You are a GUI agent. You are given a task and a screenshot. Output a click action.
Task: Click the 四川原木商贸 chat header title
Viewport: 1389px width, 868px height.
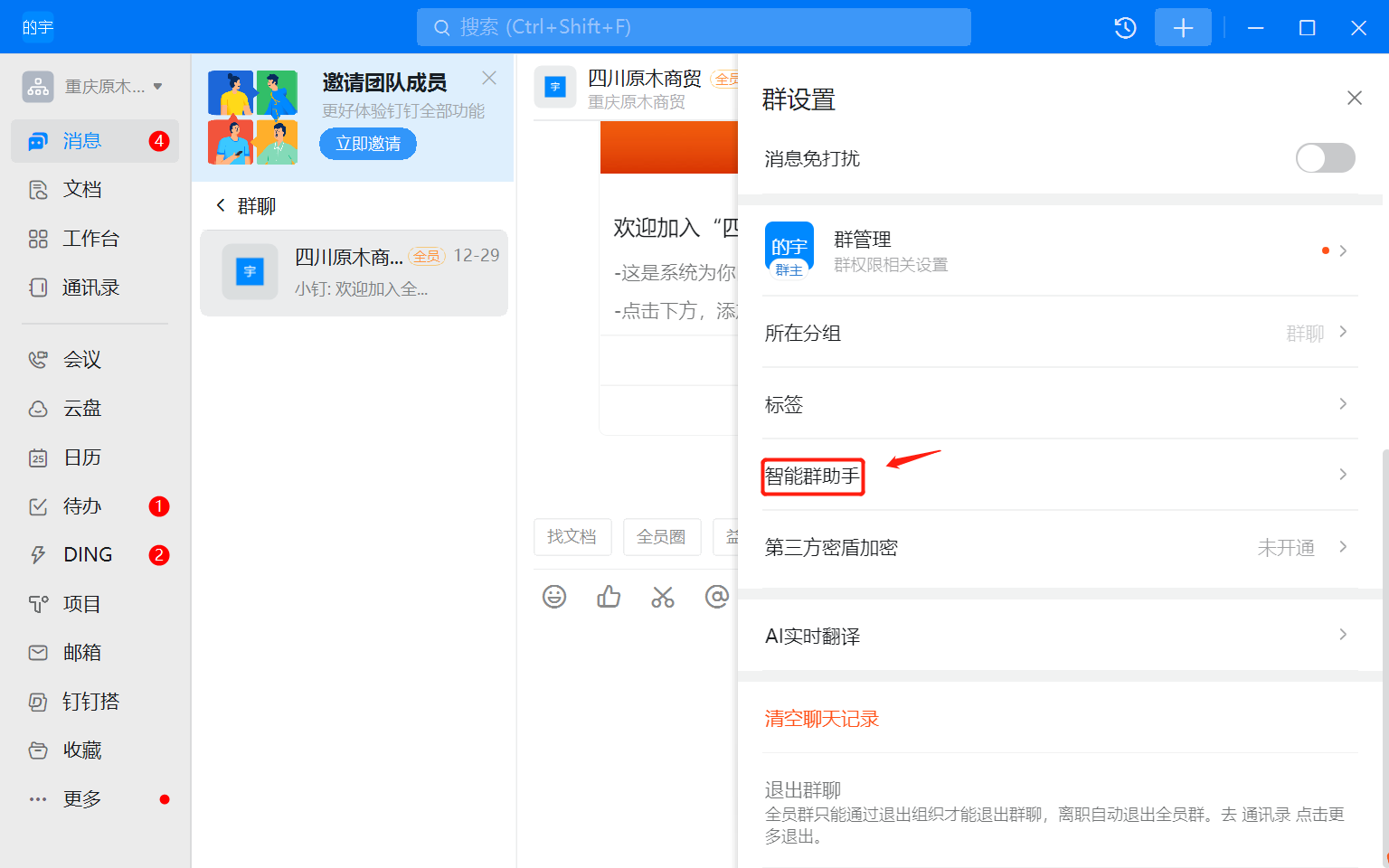pos(645,79)
